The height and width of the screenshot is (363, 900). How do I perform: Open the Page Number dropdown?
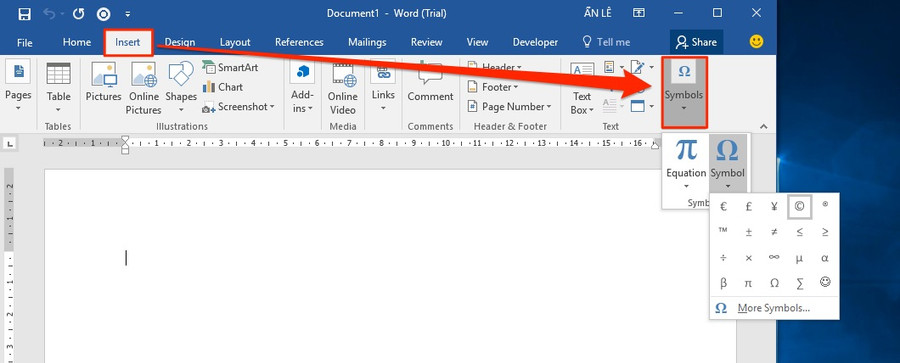[x=509, y=107]
